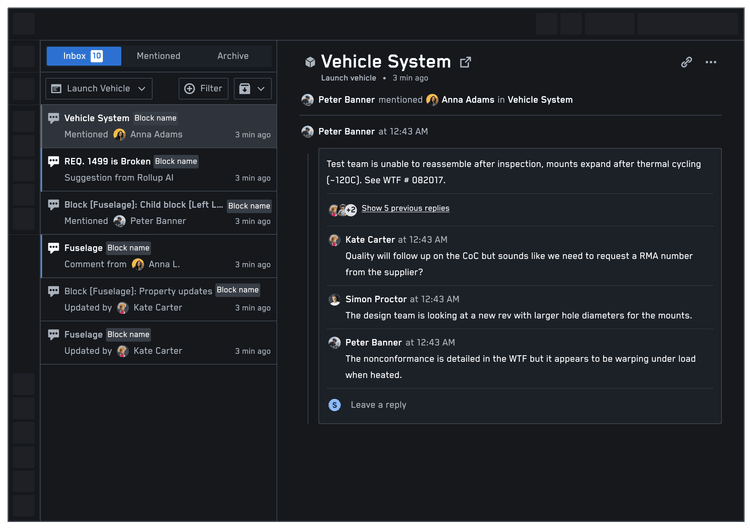Switch to the Inbox tab
750x528 pixels.
[83, 56]
